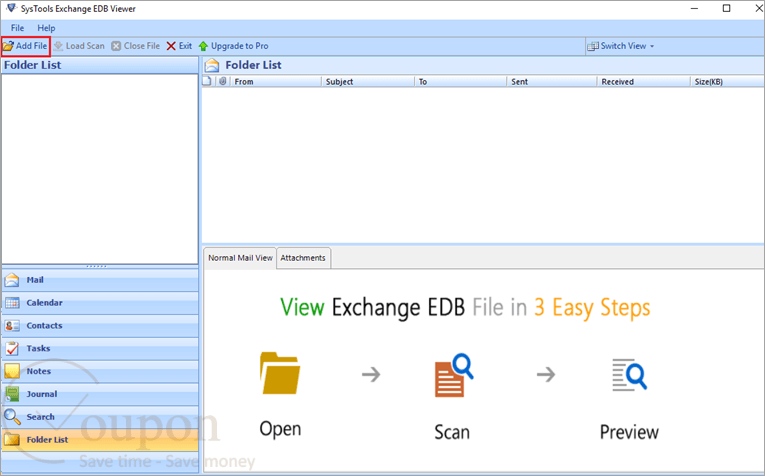The height and width of the screenshot is (476, 765).
Task: Click the Add File toolbar button
Action: [25, 46]
